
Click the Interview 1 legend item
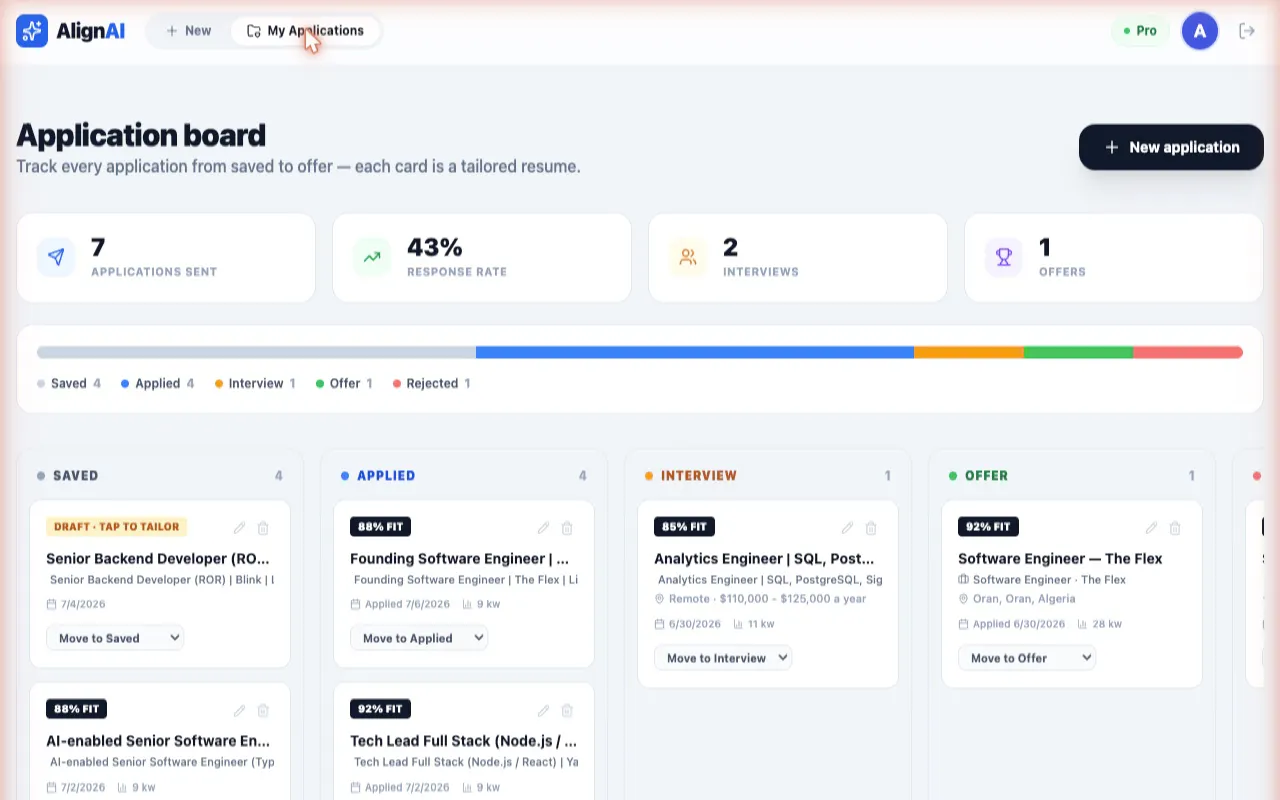coord(255,383)
